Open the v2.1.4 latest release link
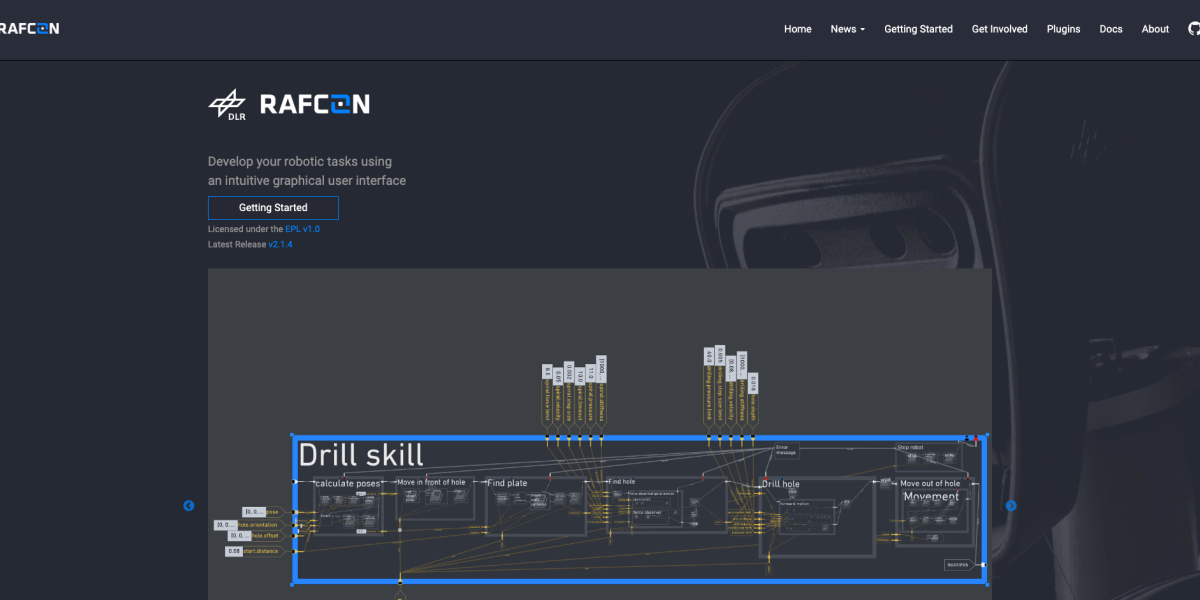 point(280,244)
